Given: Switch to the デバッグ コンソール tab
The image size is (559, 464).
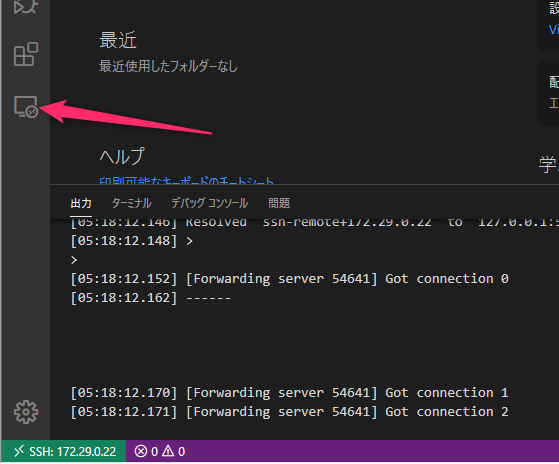Looking at the screenshot, I should point(210,203).
